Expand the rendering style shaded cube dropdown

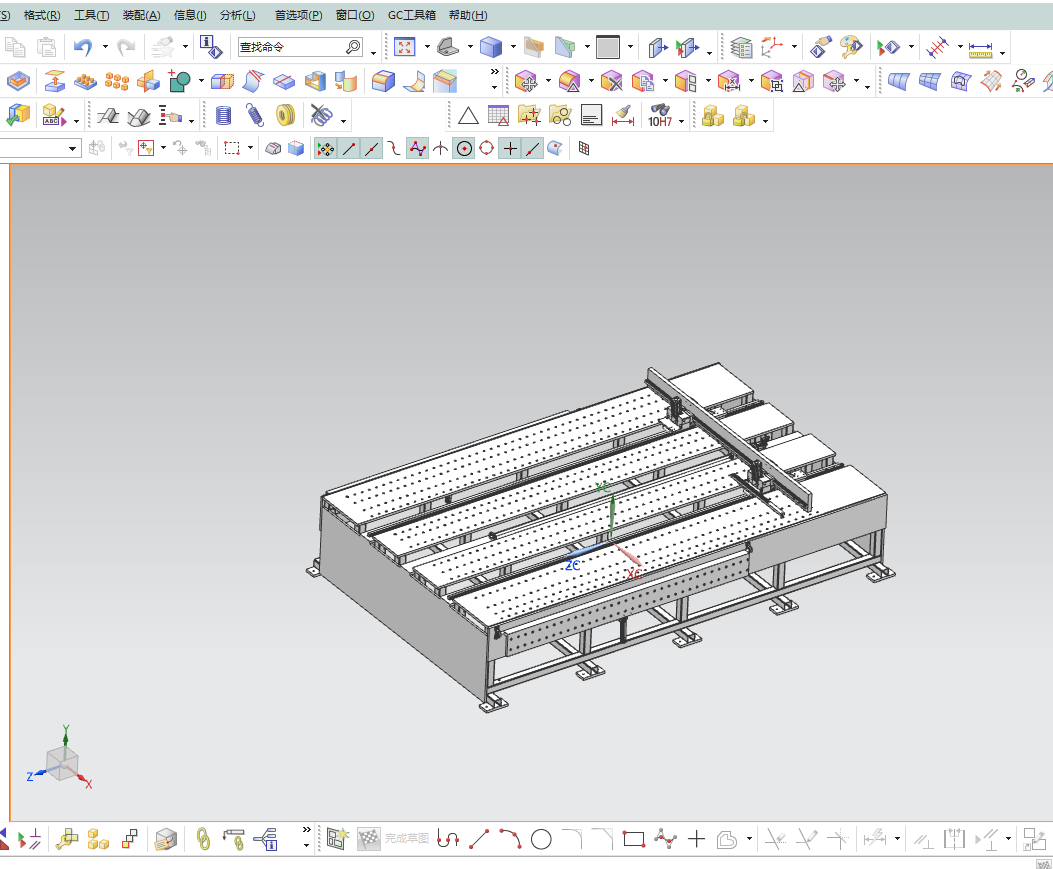[x=513, y=47]
